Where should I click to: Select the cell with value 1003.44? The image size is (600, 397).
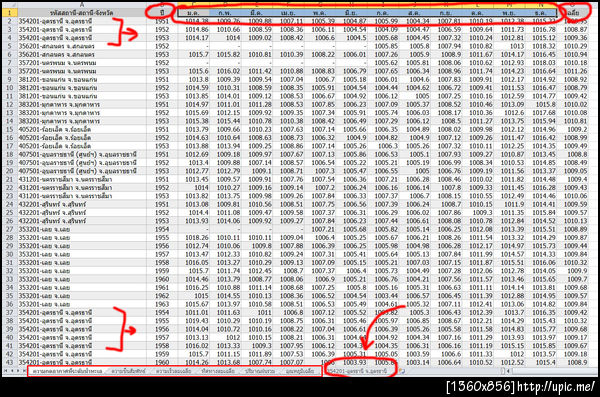pyautogui.click(x=383, y=296)
